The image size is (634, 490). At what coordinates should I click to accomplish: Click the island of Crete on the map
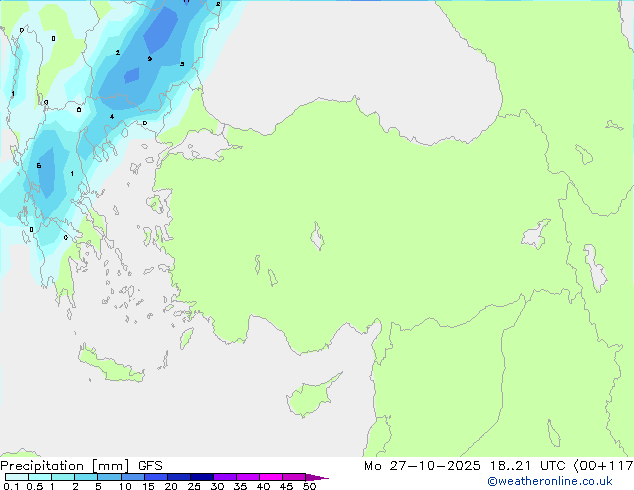click(111, 366)
